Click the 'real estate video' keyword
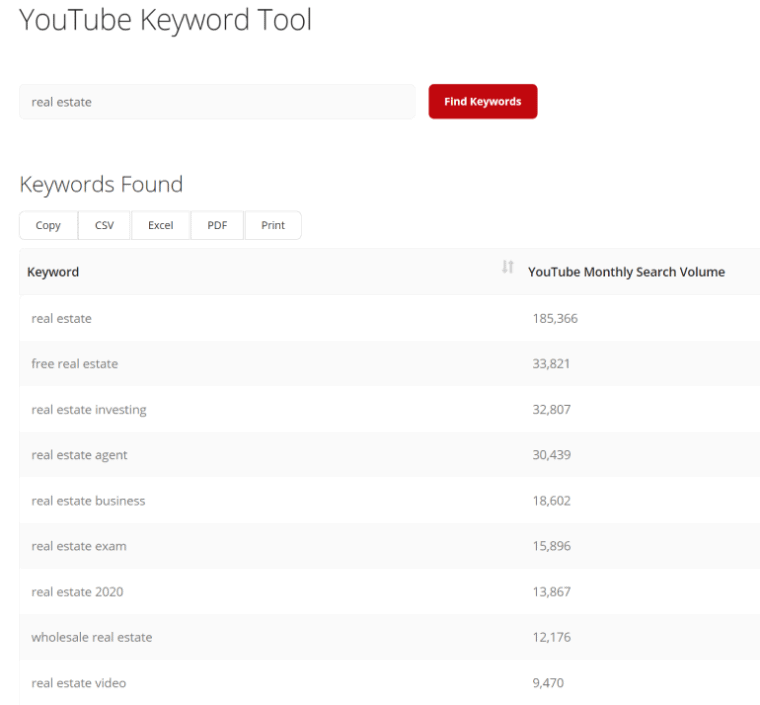 point(79,683)
